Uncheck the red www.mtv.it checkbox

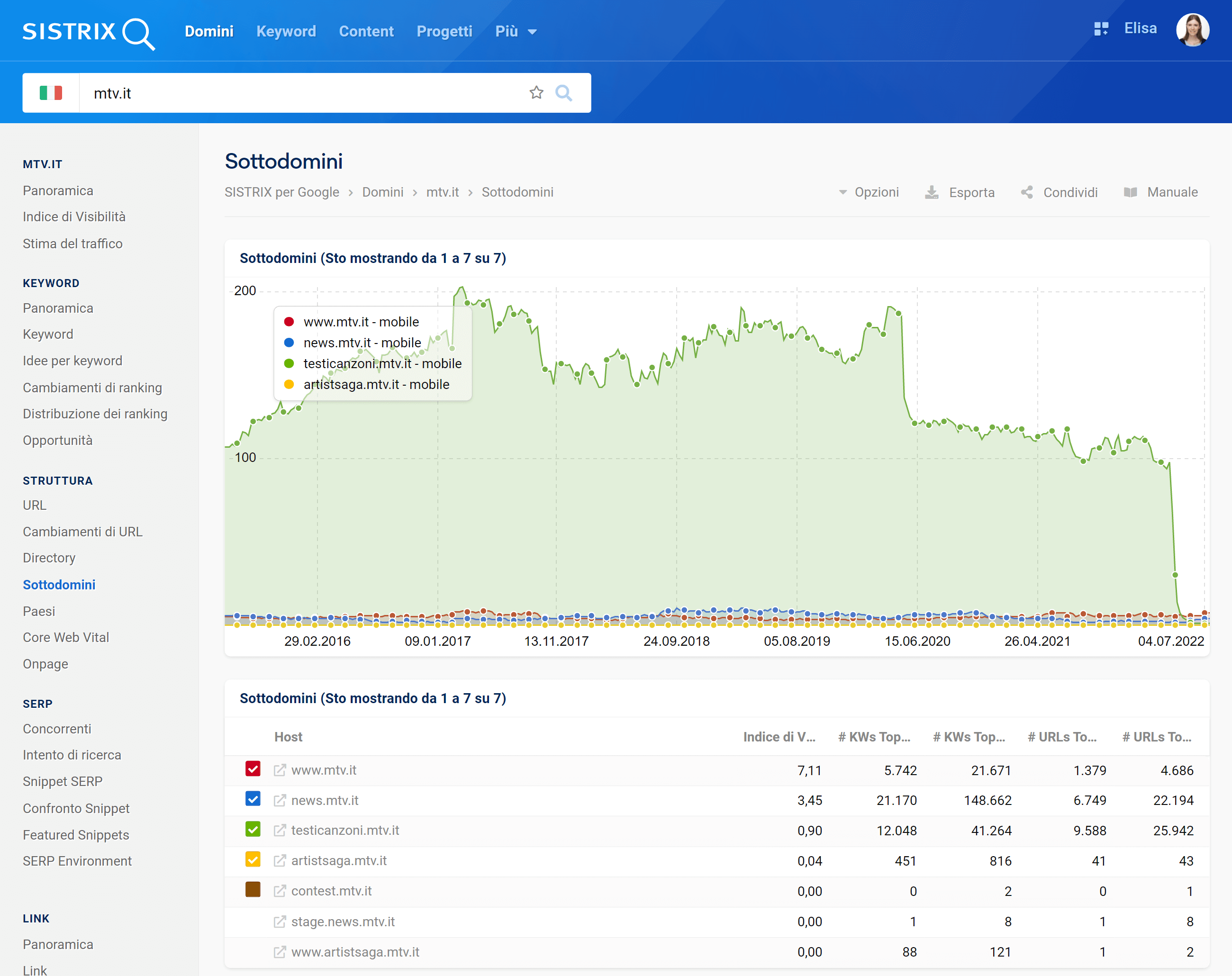coord(253,768)
